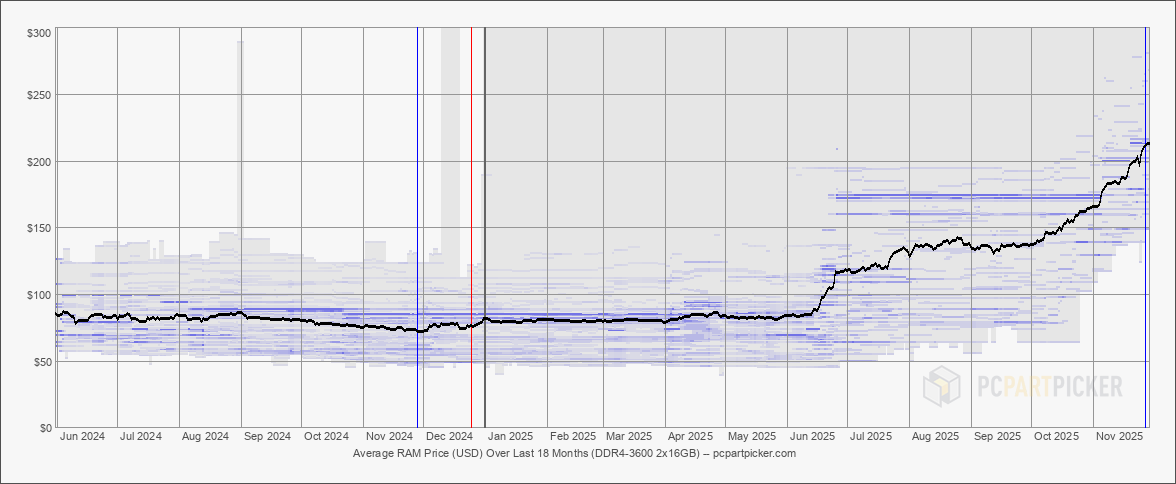Click the average price line's peak at far right
Image resolution: width=1176 pixels, height=484 pixels.
1146,144
